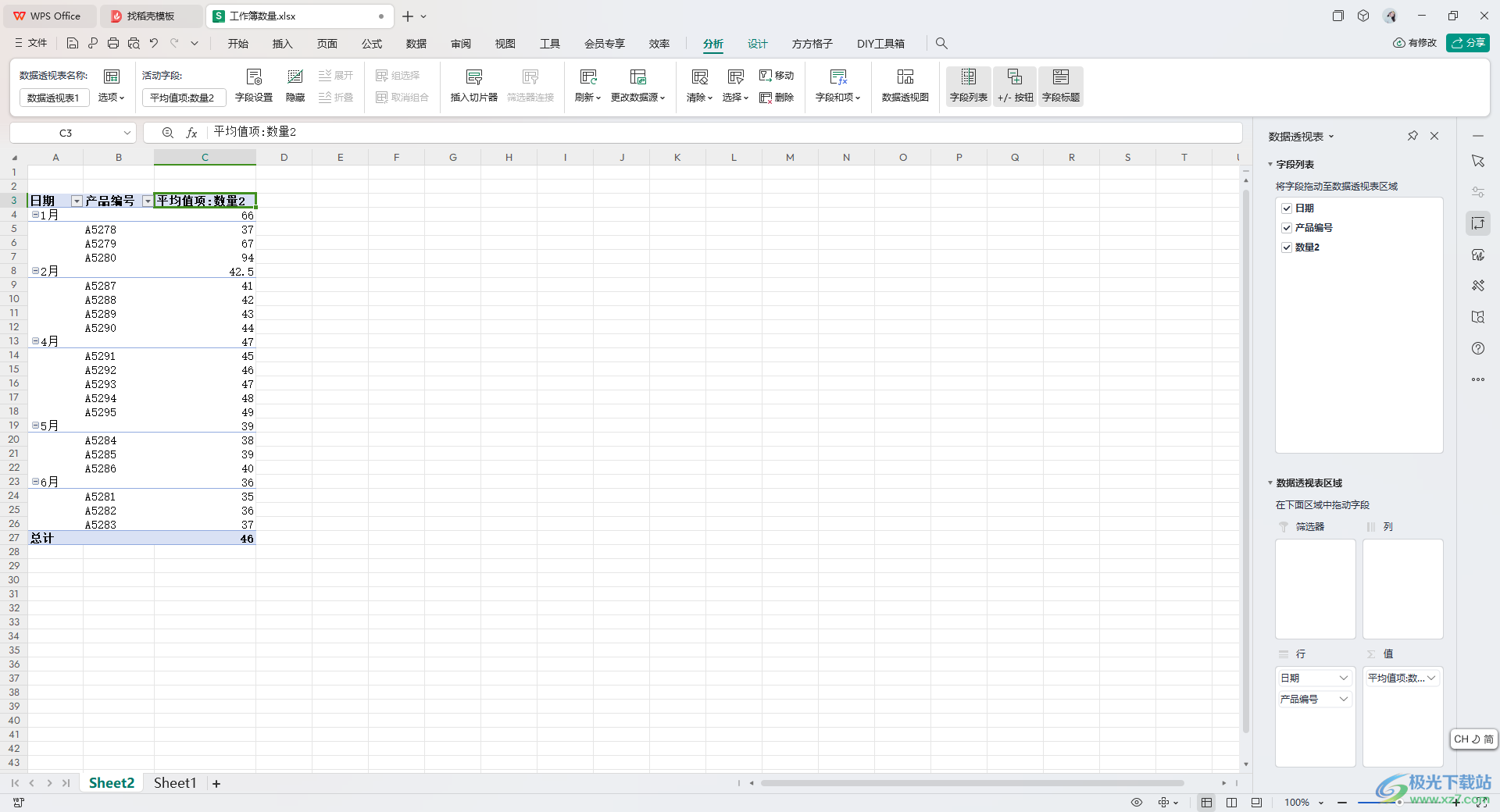Viewport: 1500px width, 812px height.
Task: Click the fx insert function icon
Action: point(191,133)
